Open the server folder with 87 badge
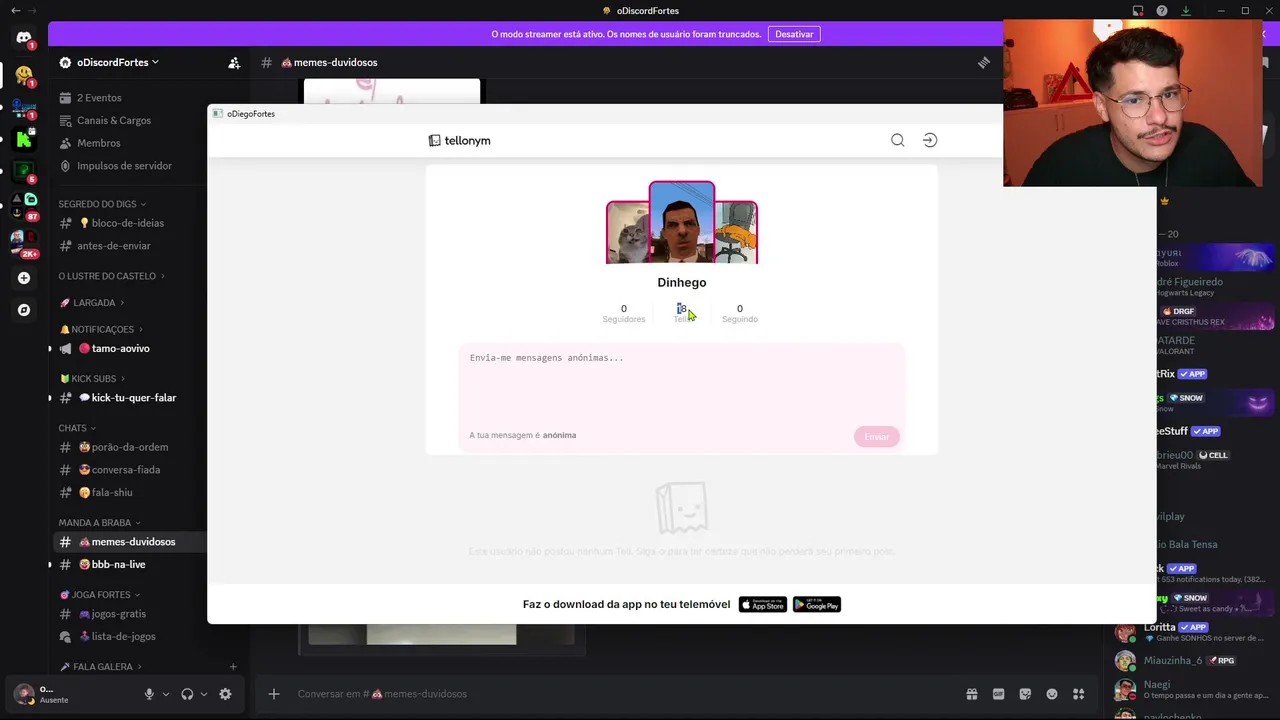This screenshot has height=720, width=1280. [x=24, y=207]
